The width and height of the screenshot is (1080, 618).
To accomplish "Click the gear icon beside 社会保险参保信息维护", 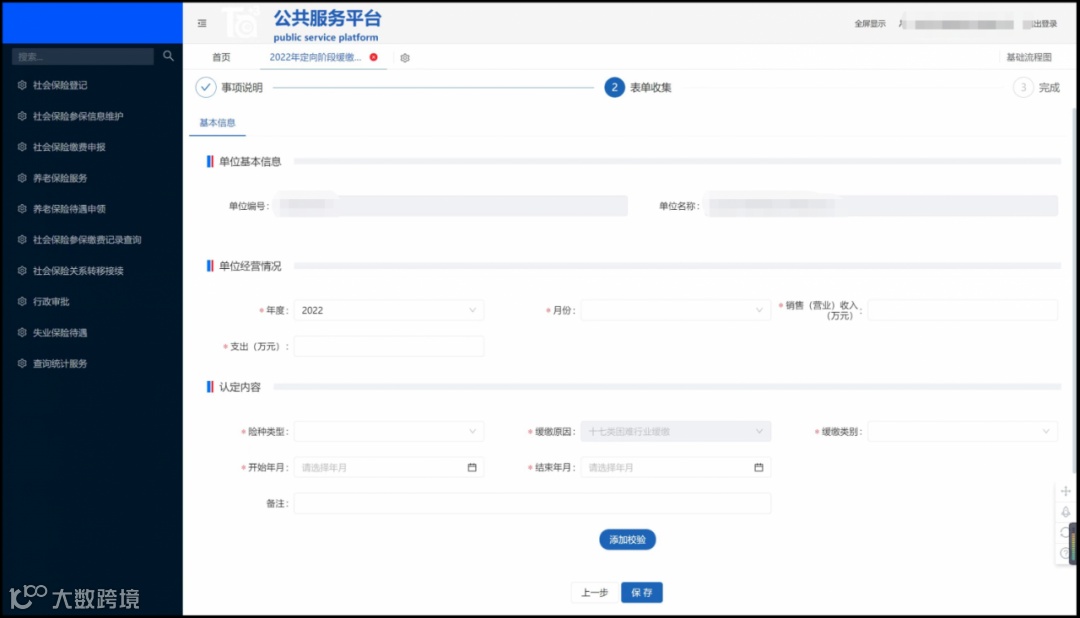I will coord(22,116).
